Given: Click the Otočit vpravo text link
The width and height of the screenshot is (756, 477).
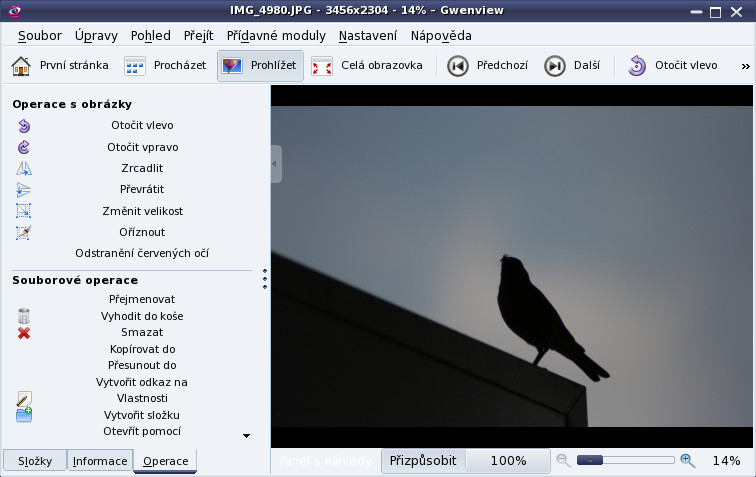Looking at the screenshot, I should point(143,147).
